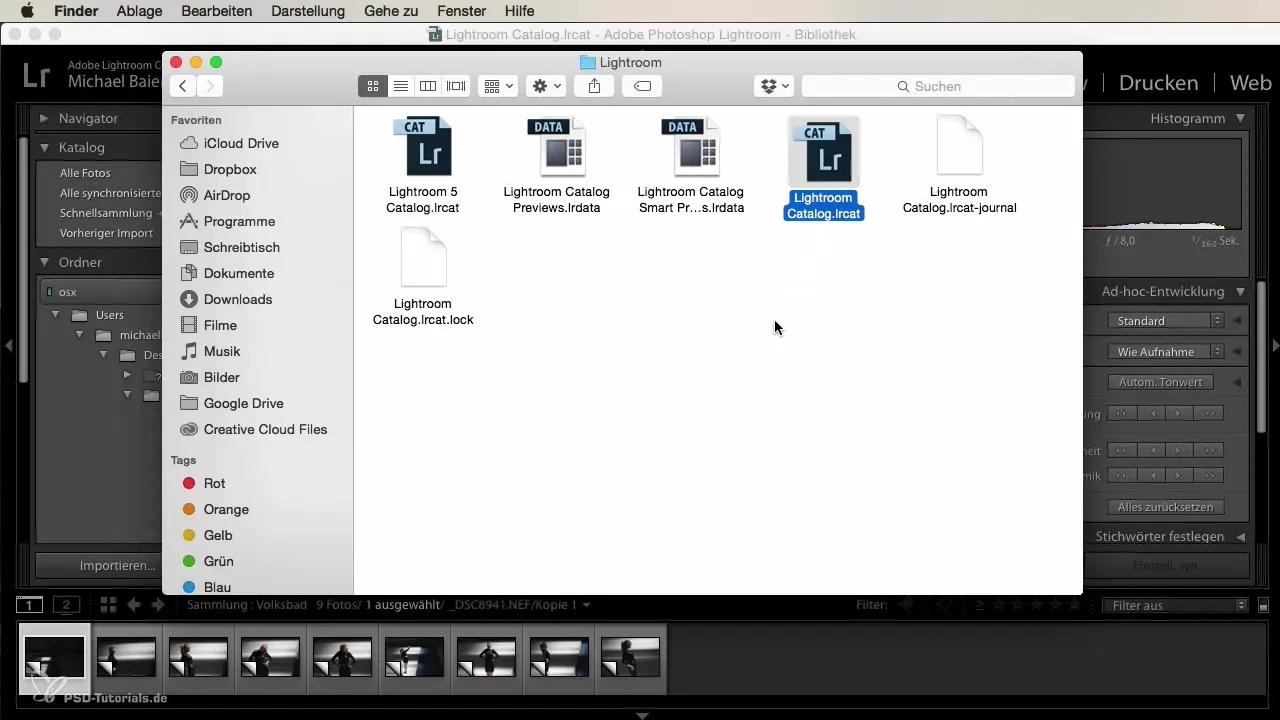
Task: Collapse the Histogramm panel
Action: pyautogui.click(x=1240, y=118)
